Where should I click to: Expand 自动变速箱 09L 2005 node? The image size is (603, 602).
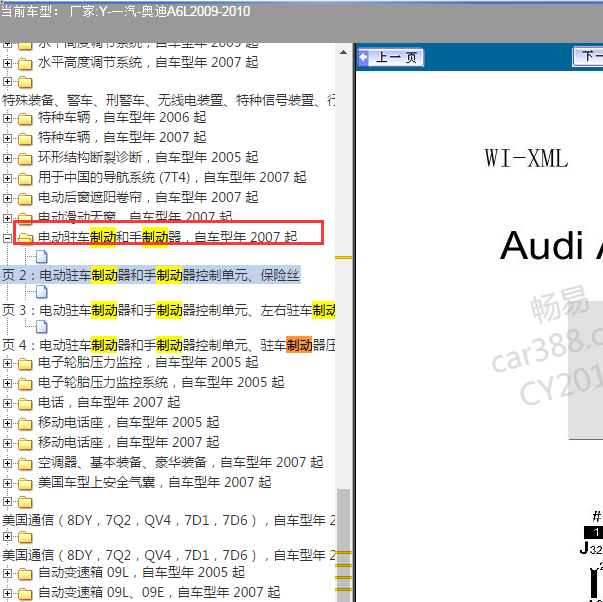pyautogui.click(x=7, y=573)
